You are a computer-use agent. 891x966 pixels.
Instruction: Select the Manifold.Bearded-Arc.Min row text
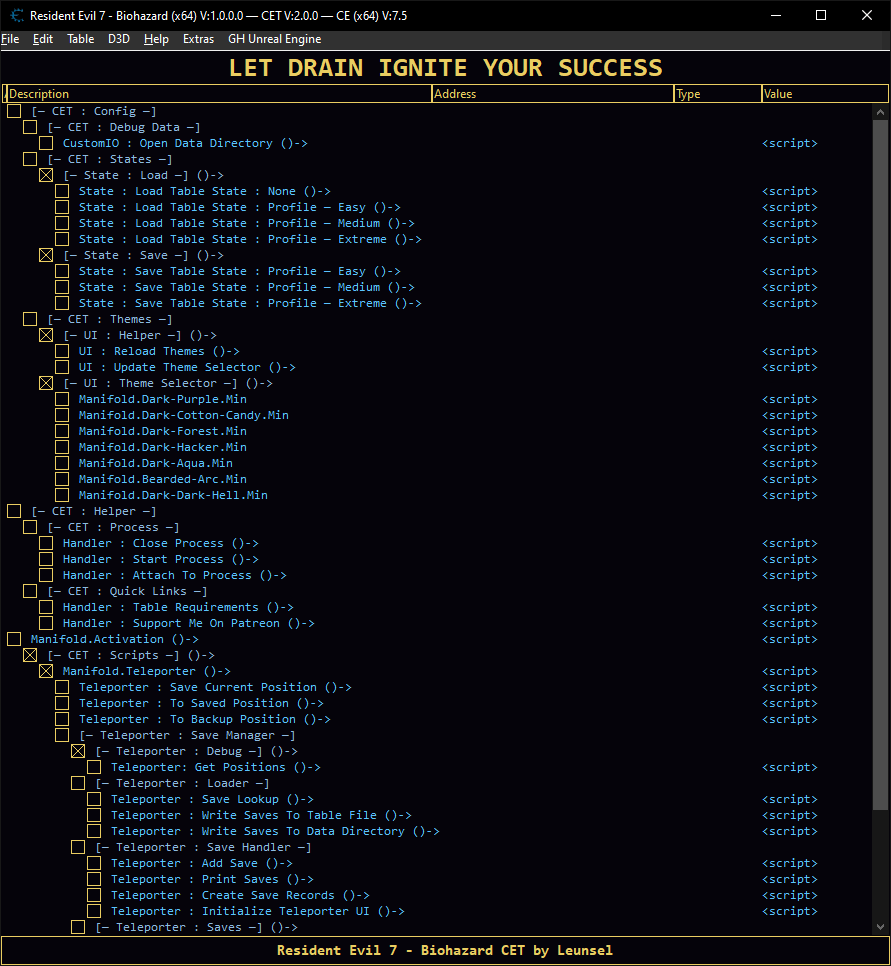(x=163, y=479)
